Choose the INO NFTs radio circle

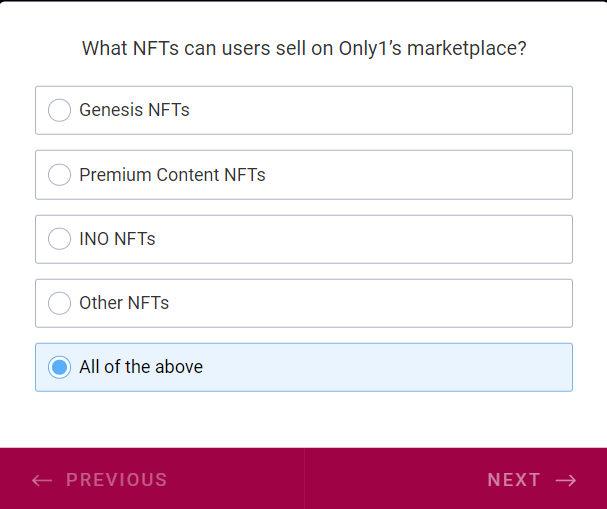60,239
